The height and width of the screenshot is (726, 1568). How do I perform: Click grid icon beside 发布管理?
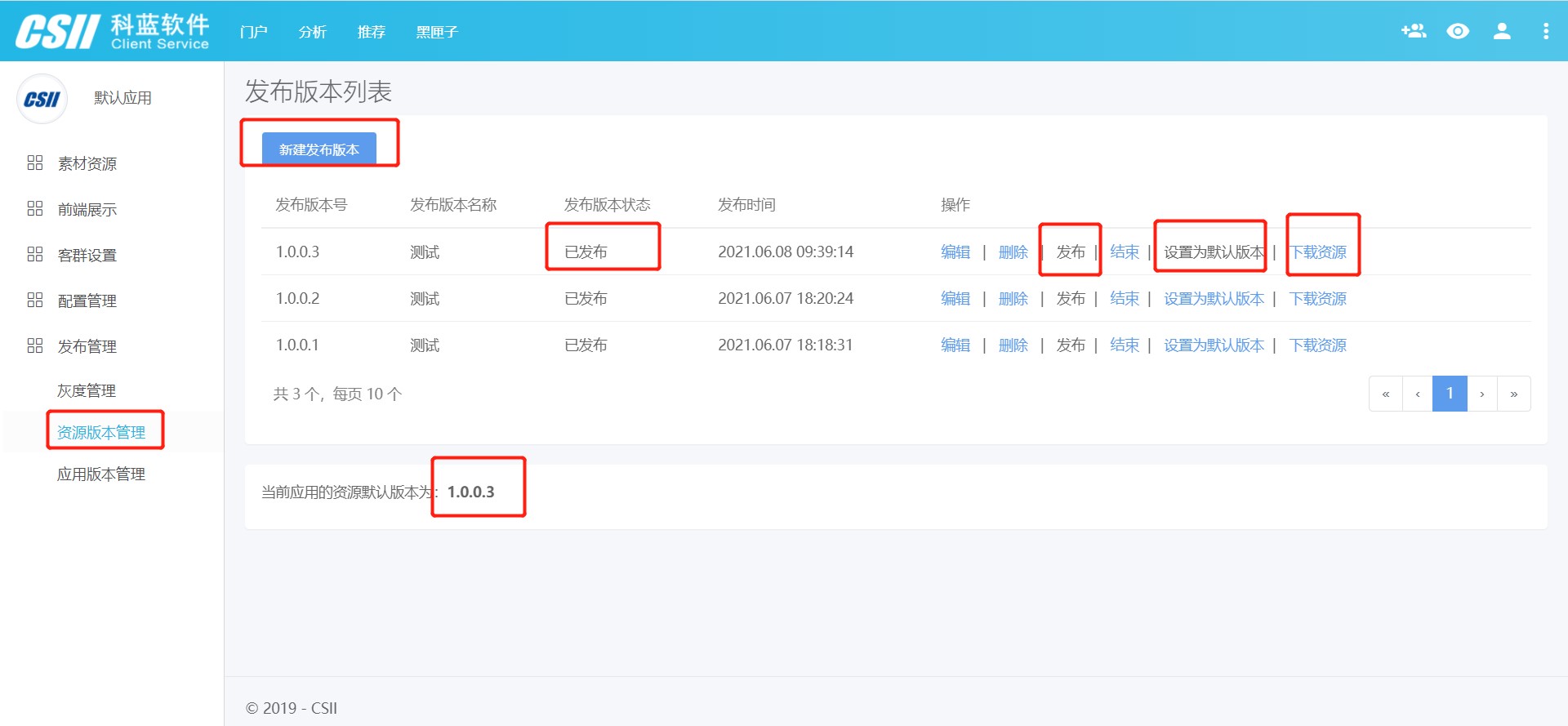pyautogui.click(x=35, y=345)
